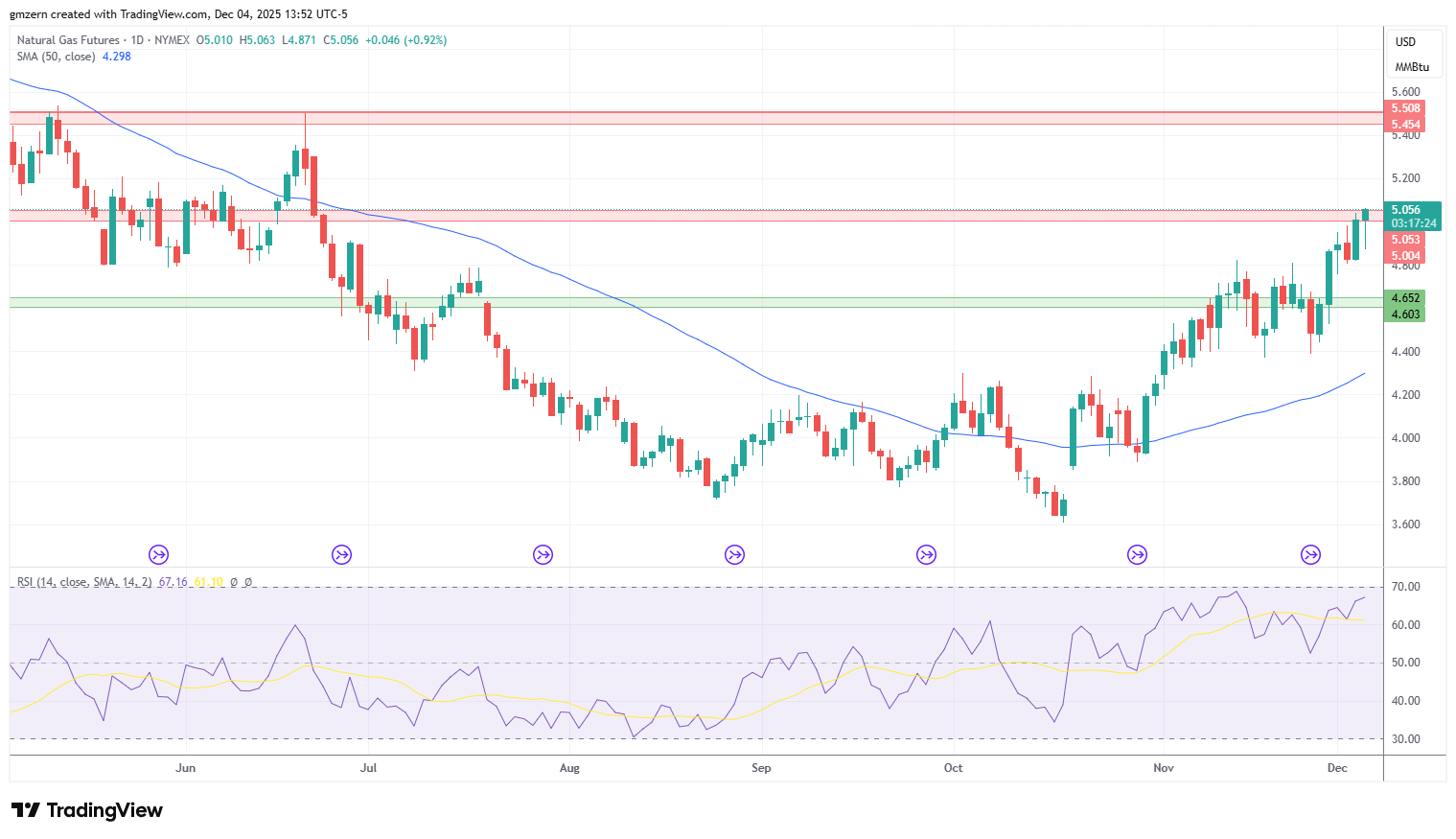Click the 70.00 level on RSI scale

1406,587
